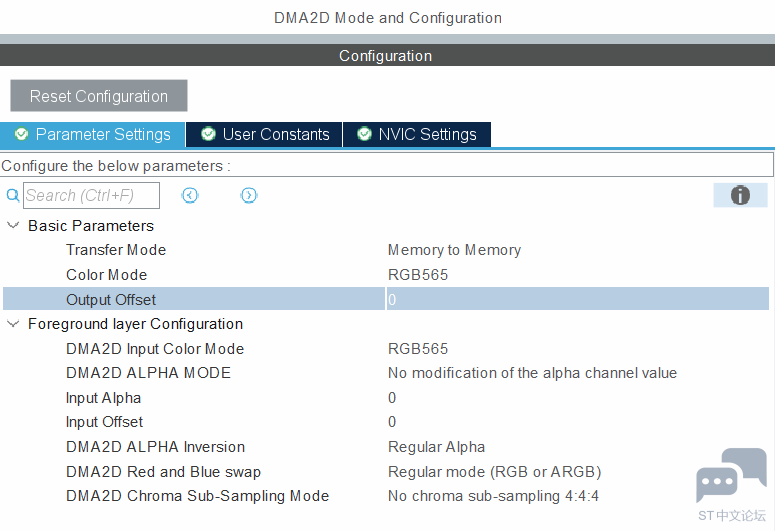The width and height of the screenshot is (775, 531).
Task: Select the Input Offset value 0
Action: tap(392, 422)
